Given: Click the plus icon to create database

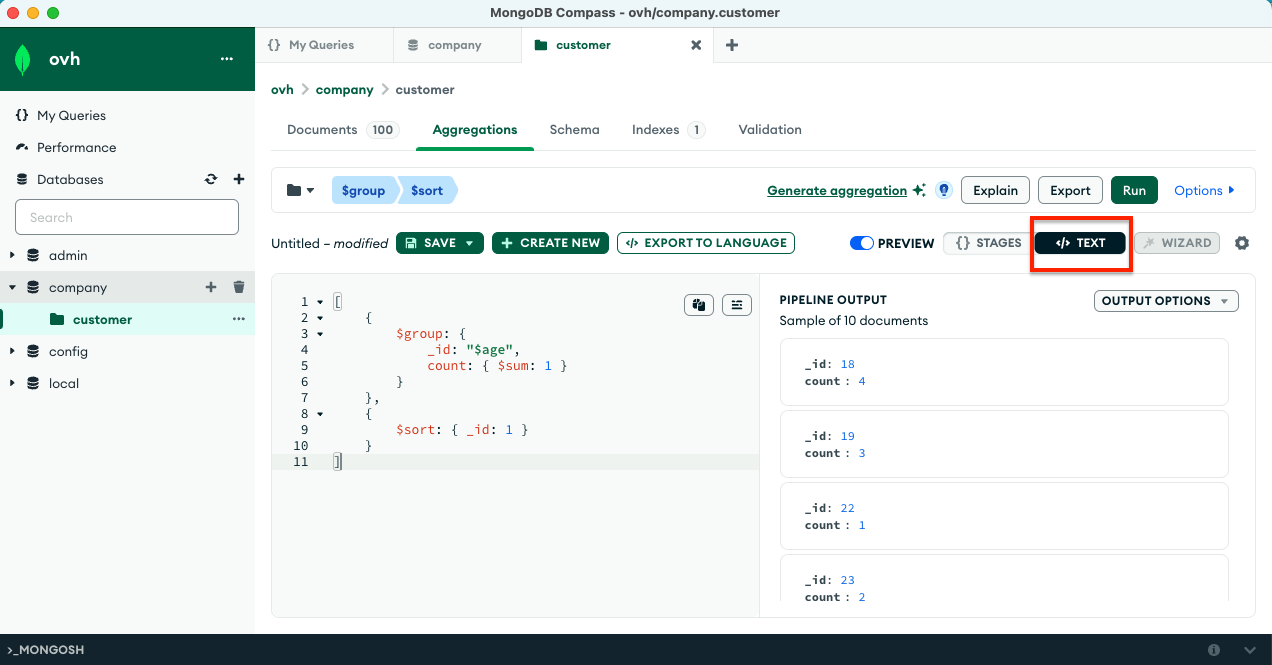Looking at the screenshot, I should 239,179.
